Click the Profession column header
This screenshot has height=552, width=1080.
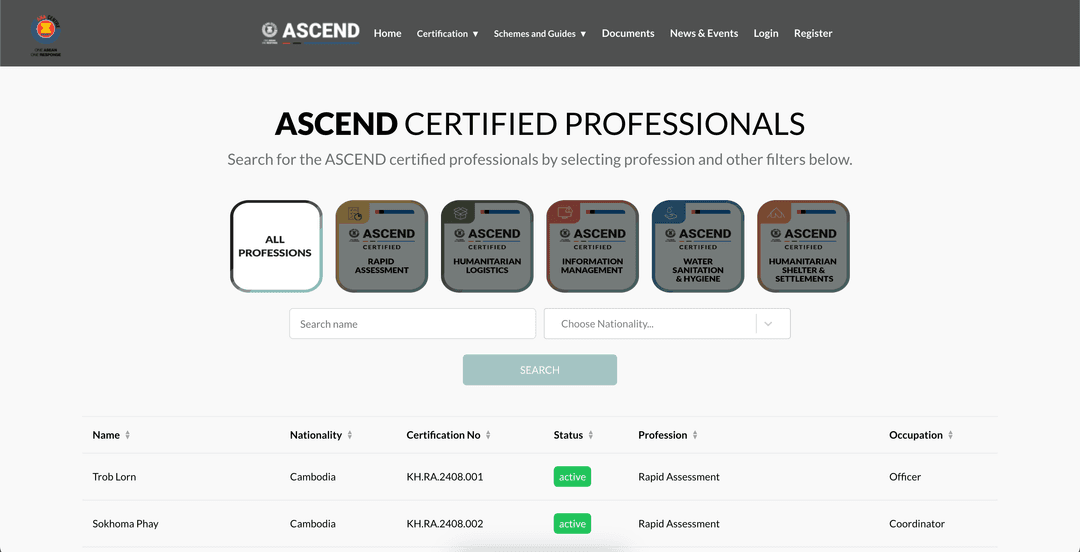[663, 435]
